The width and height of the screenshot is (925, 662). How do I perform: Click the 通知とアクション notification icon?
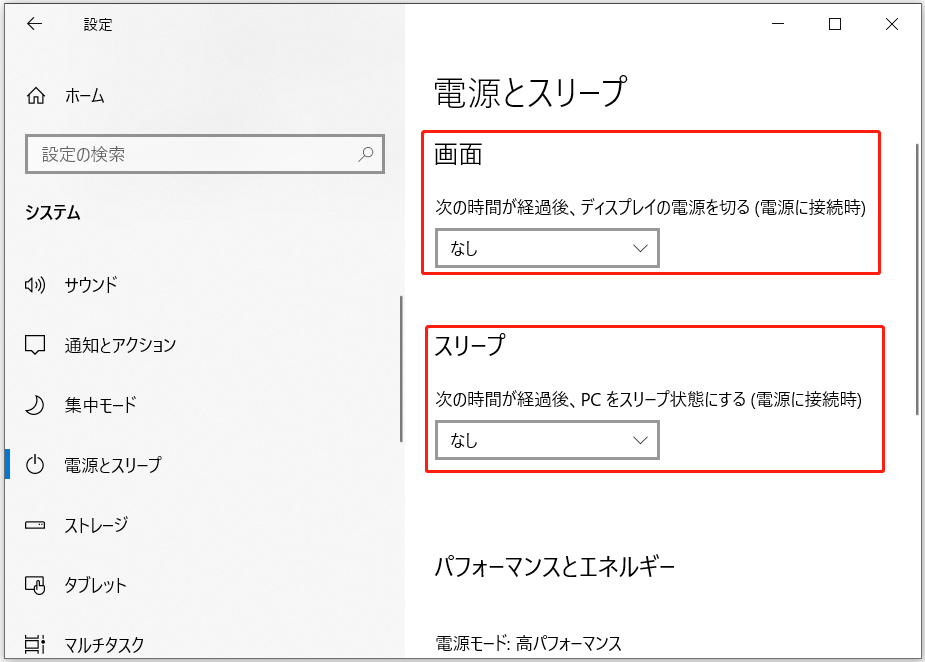coord(34,344)
